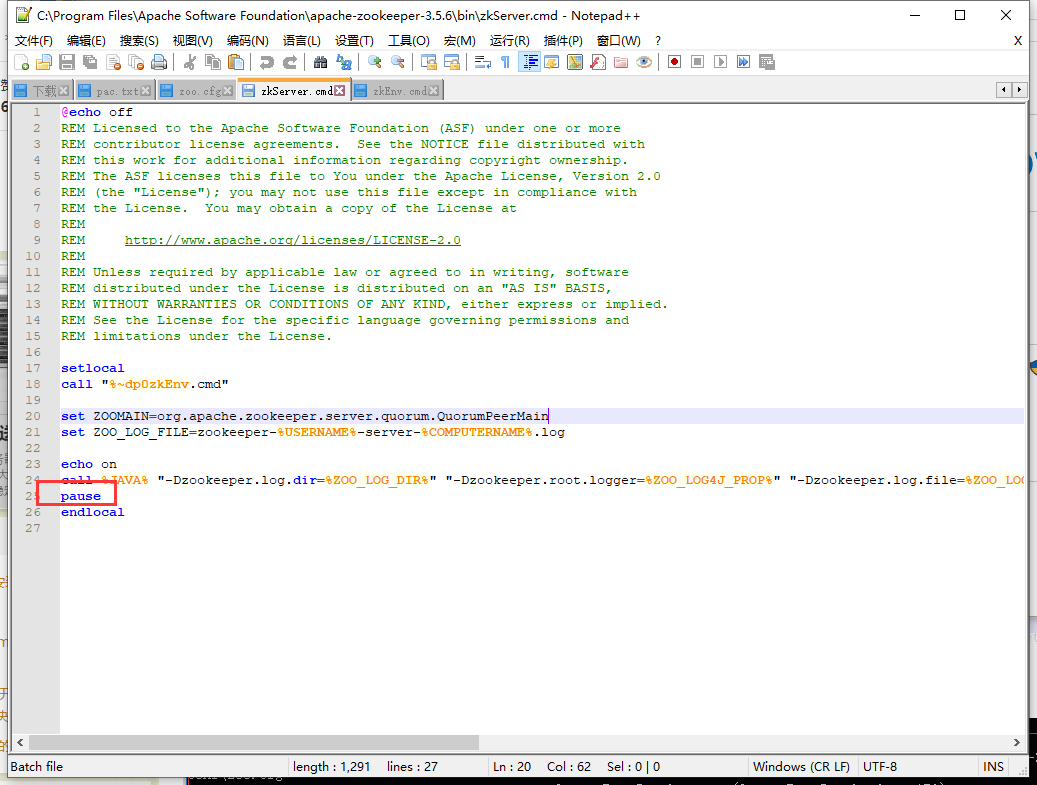The height and width of the screenshot is (785, 1037).
Task: Save all open files
Action: 91,62
